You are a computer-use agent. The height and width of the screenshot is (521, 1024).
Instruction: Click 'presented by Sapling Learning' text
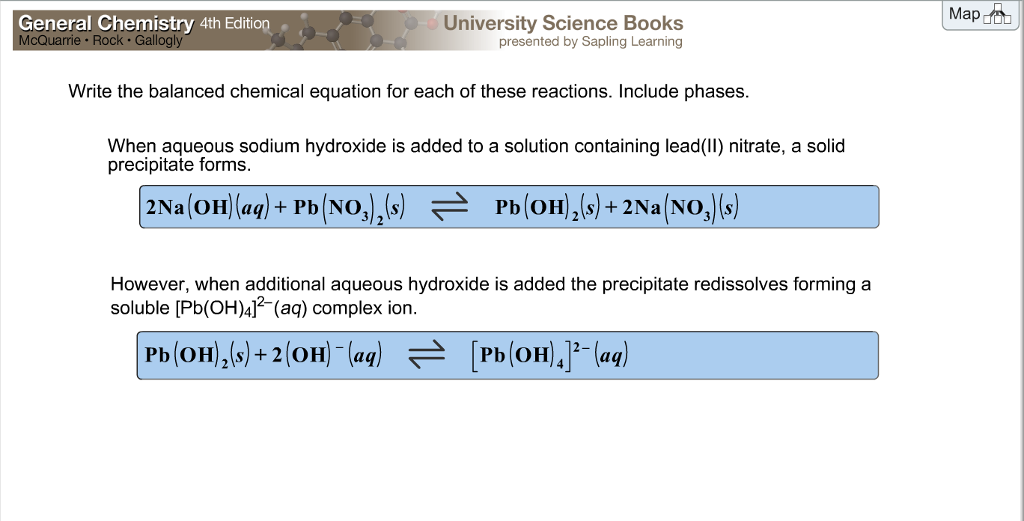click(x=590, y=42)
